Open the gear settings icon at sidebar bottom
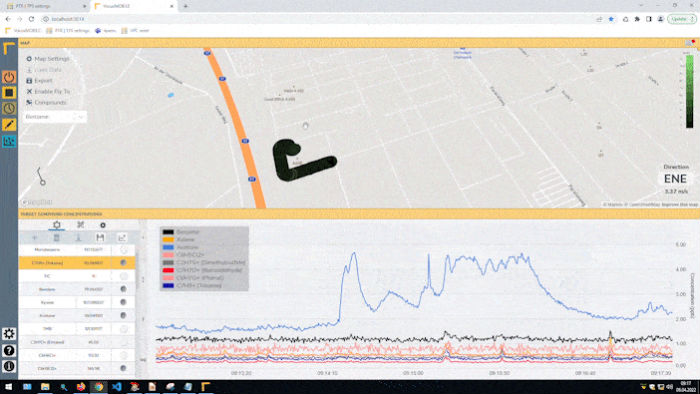 9,333
